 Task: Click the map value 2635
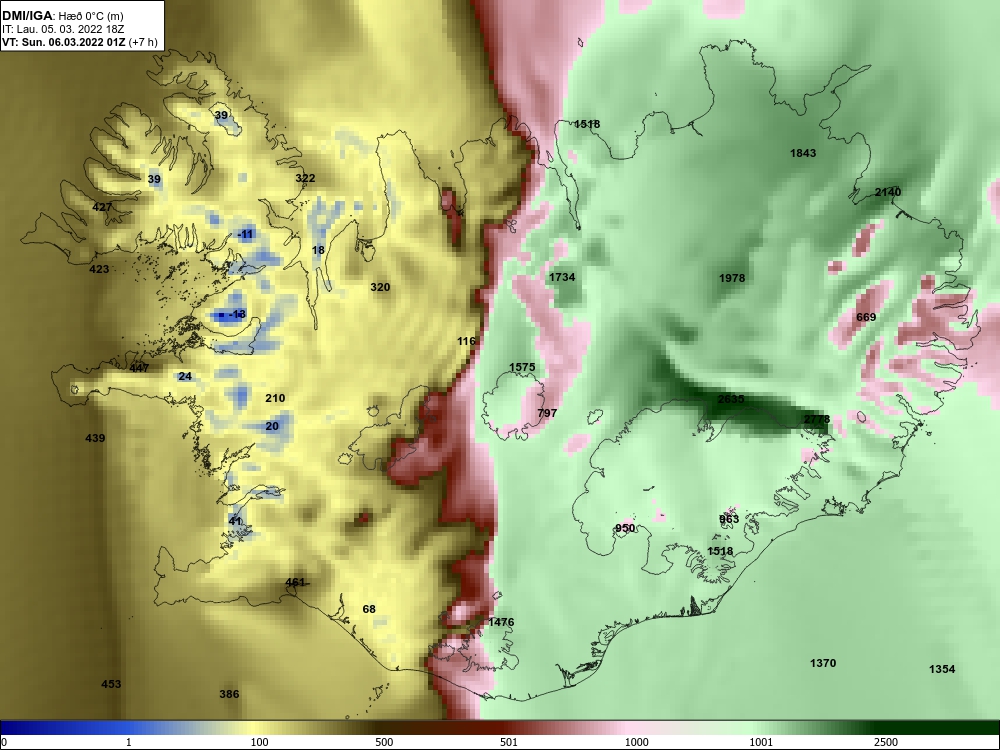(x=731, y=399)
